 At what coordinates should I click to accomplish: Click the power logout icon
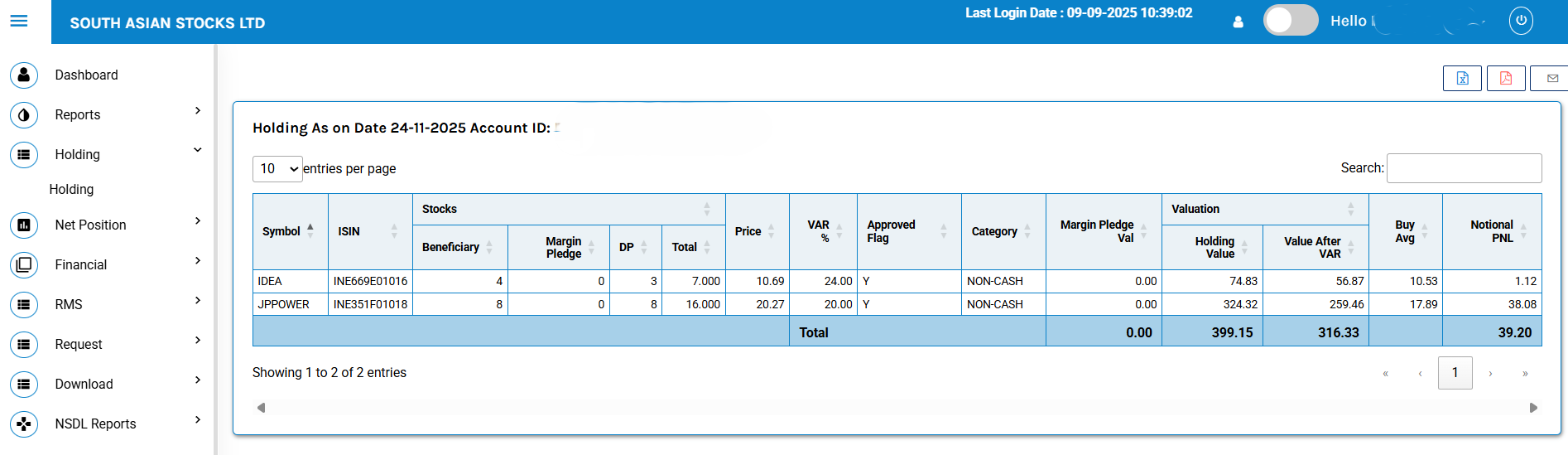1520,21
